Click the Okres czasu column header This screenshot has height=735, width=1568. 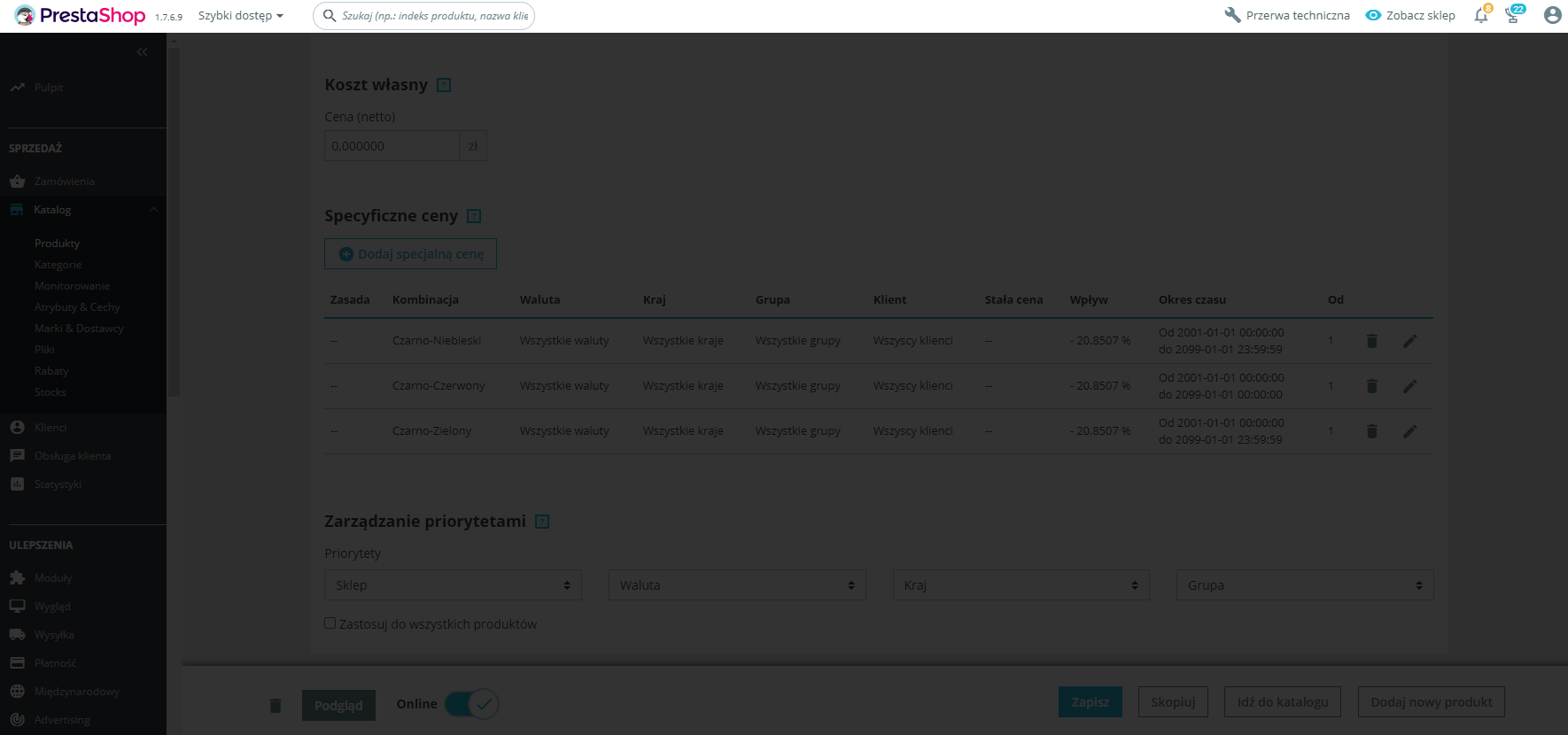[x=1192, y=300]
